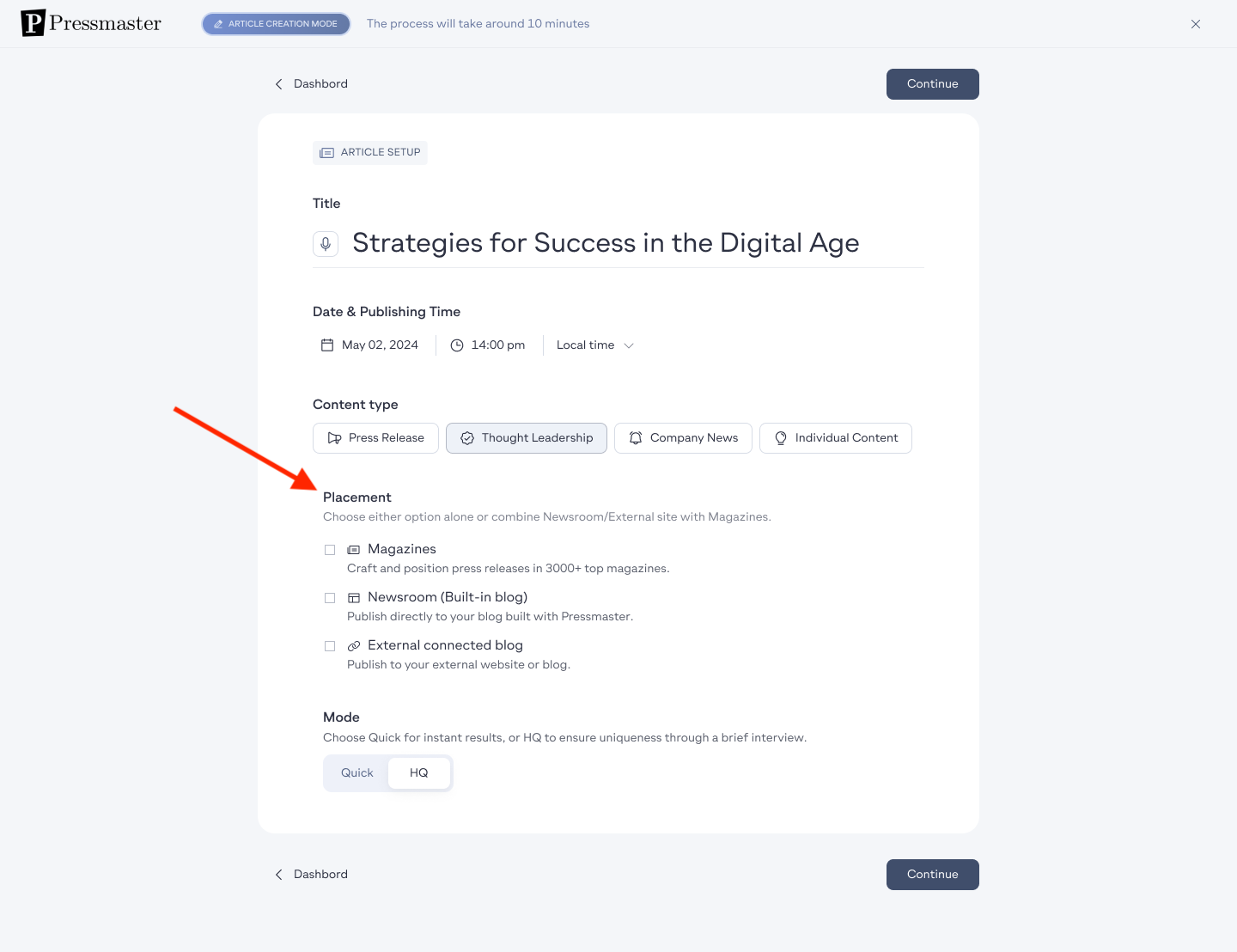
Task: Expand the Local time dropdown
Action: point(595,345)
